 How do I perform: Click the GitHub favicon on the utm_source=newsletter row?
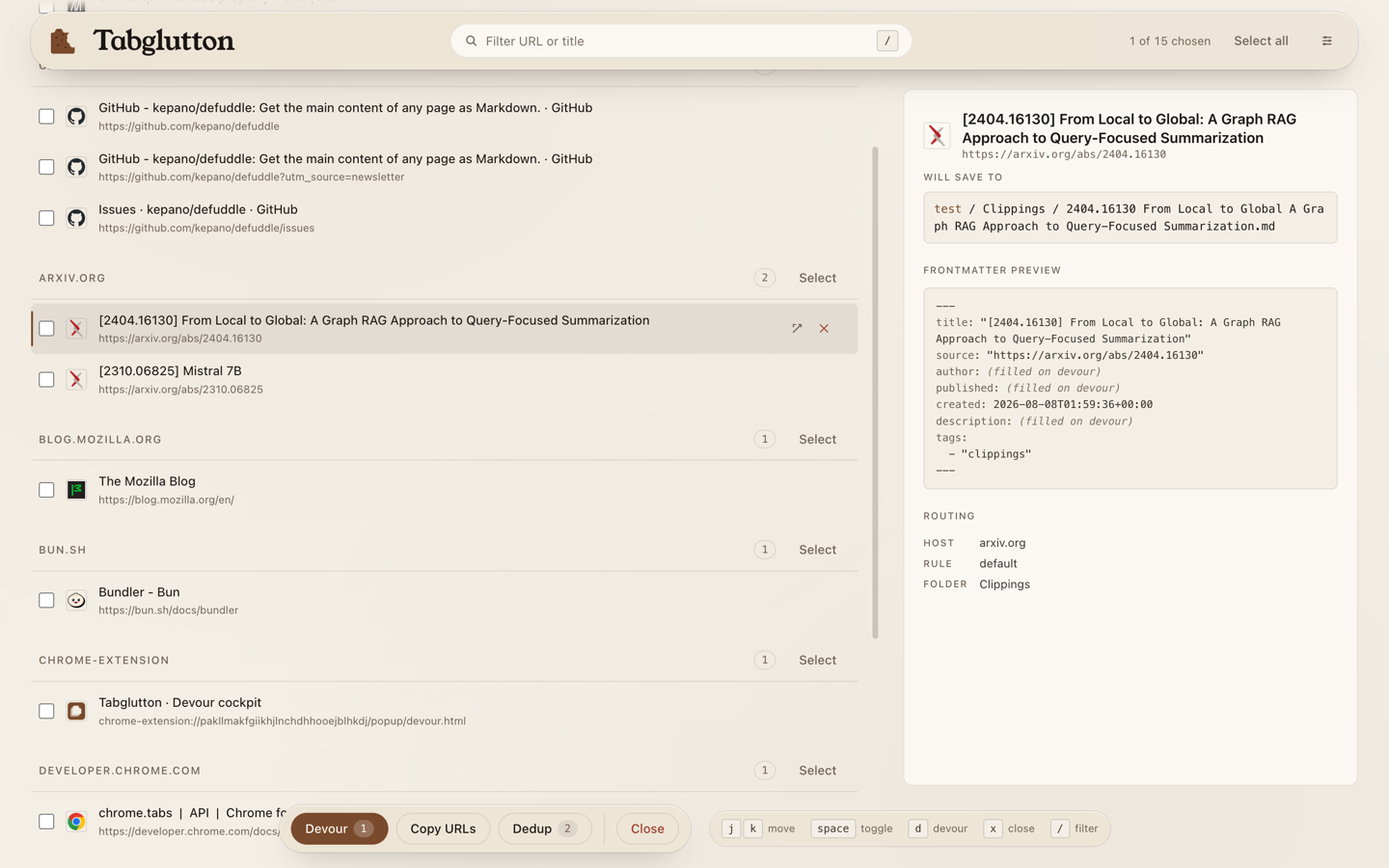coord(76,168)
